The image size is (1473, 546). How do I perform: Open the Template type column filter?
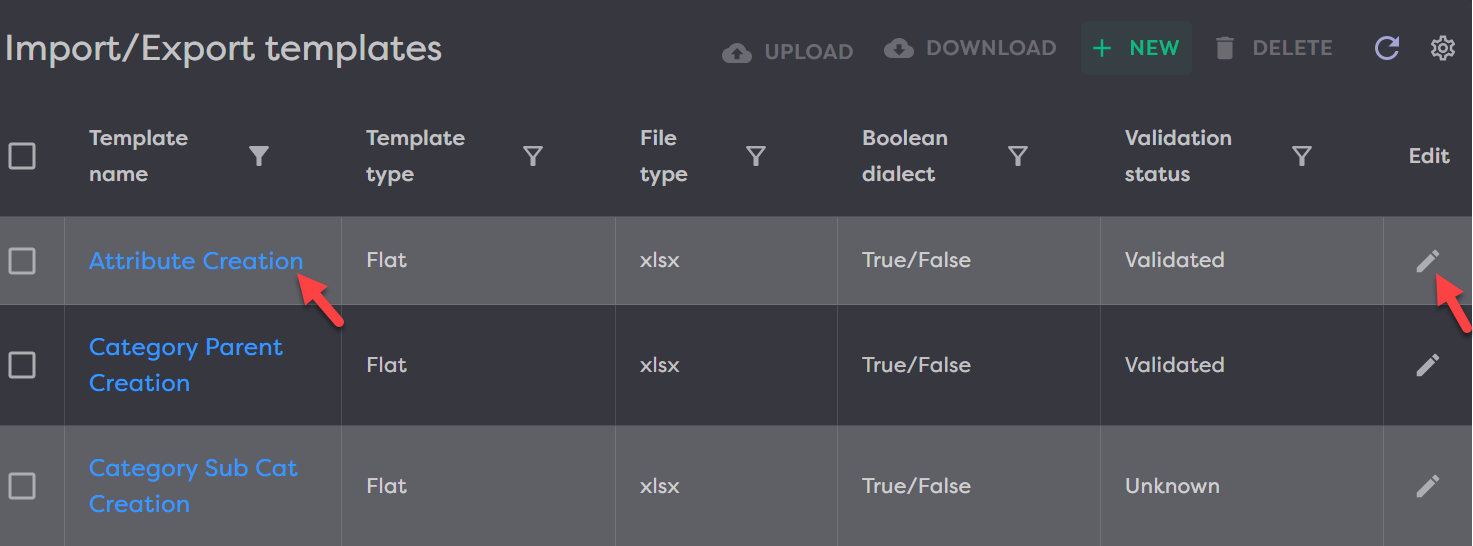click(x=533, y=156)
